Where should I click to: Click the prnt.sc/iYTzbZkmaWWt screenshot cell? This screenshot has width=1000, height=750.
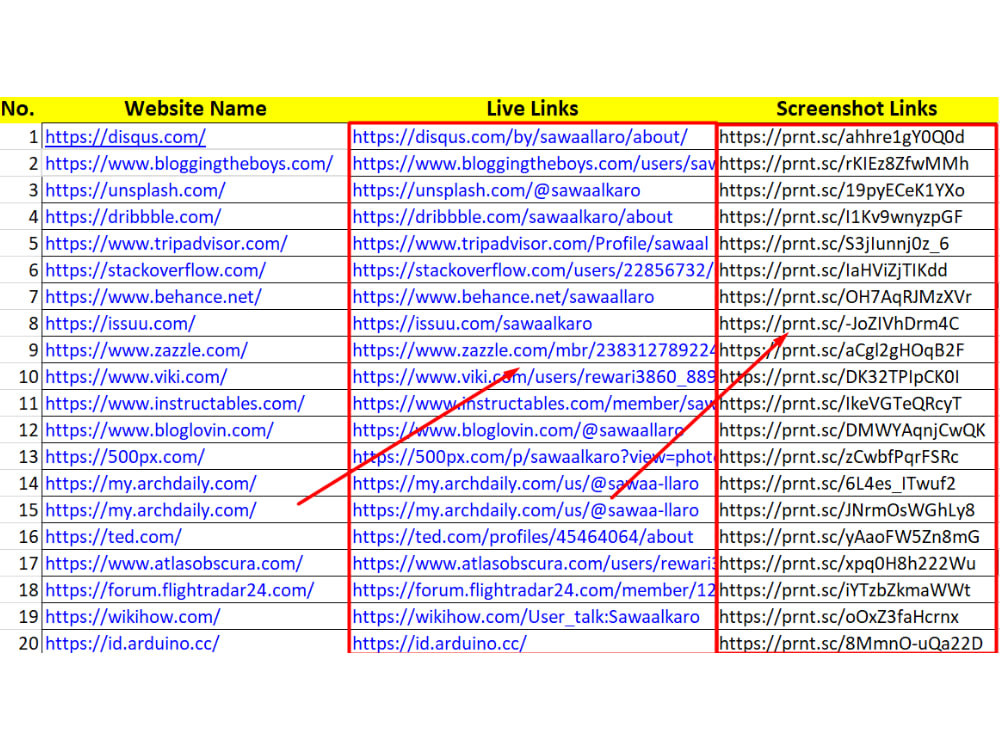[x=857, y=591]
